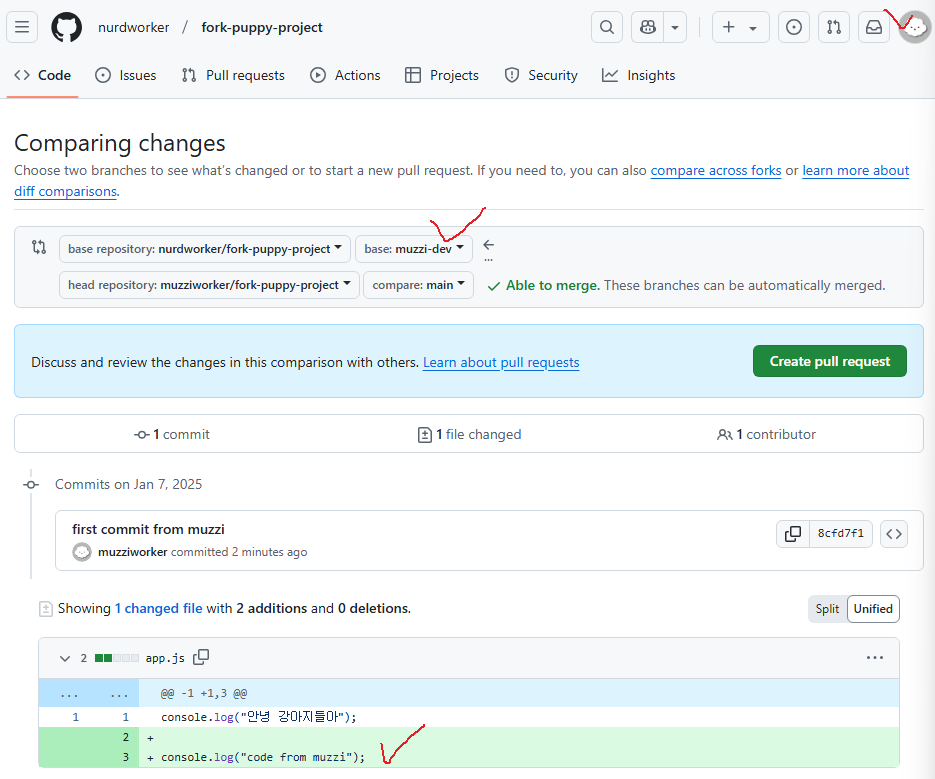Open commit hash 8cfd7f1
Viewport: 935px width, 779px height.
pos(840,534)
